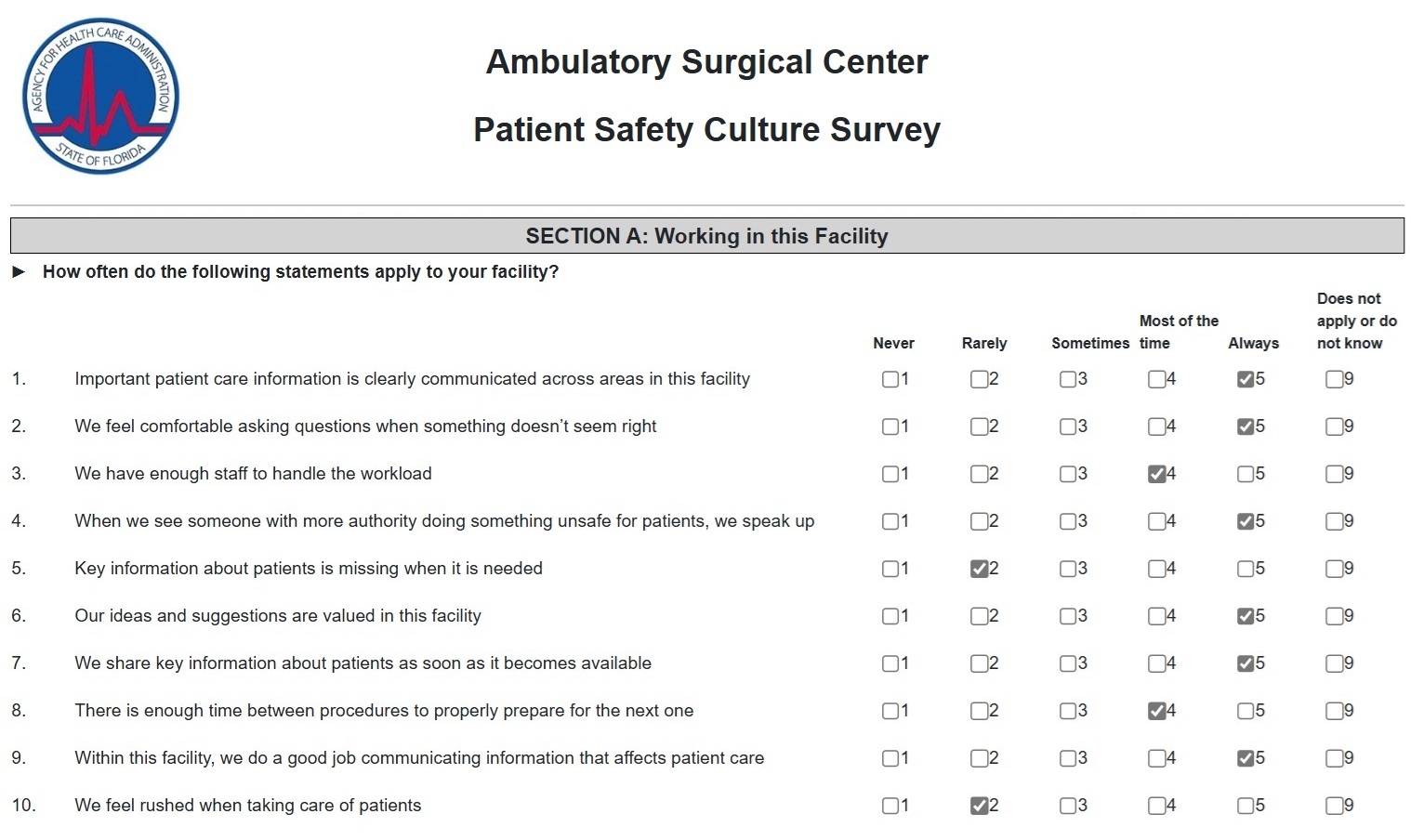Select Never for question 5
This screenshot has width=1411, height=840.
(x=890, y=569)
